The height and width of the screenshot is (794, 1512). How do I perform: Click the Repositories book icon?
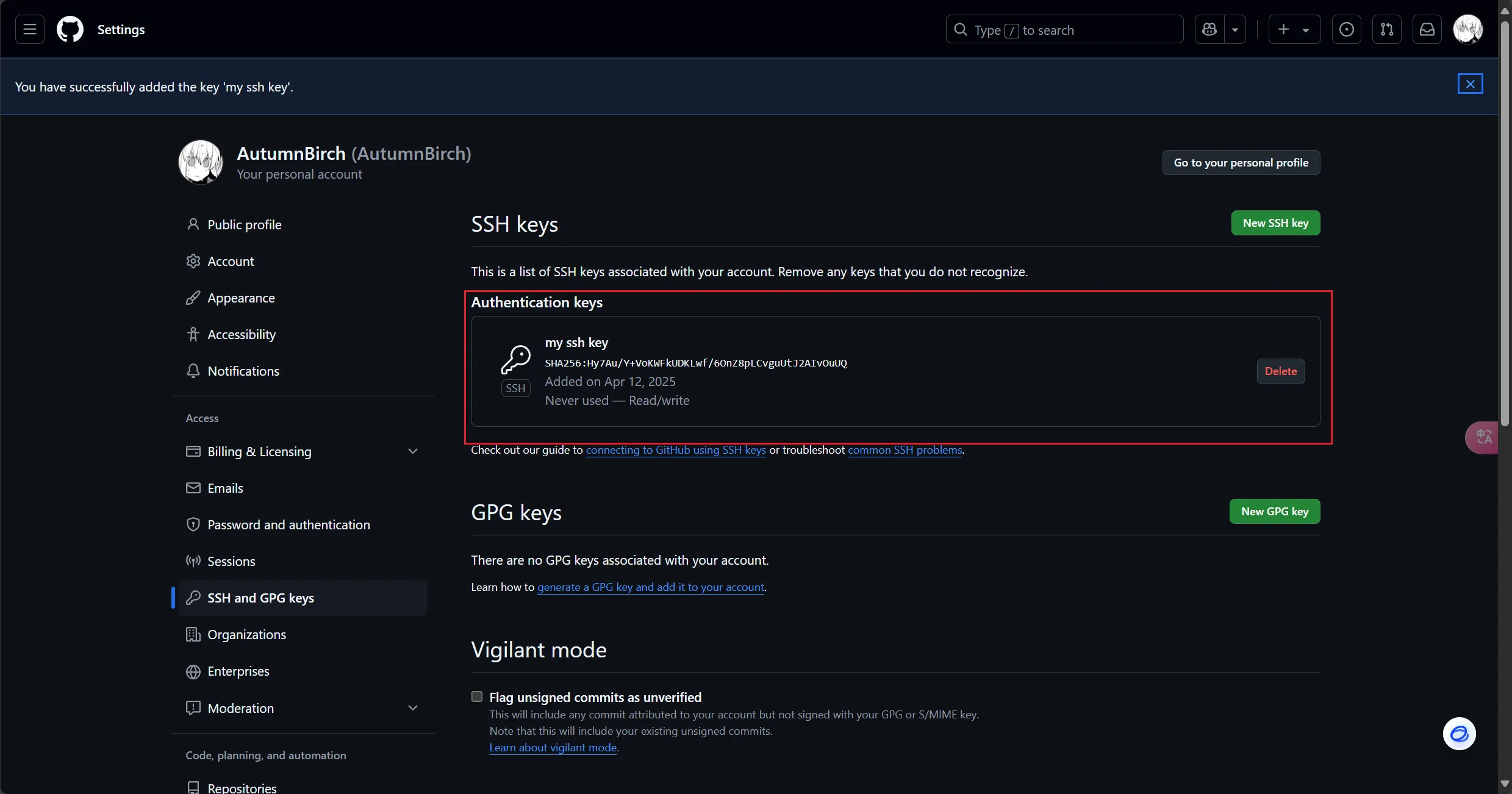point(193,787)
